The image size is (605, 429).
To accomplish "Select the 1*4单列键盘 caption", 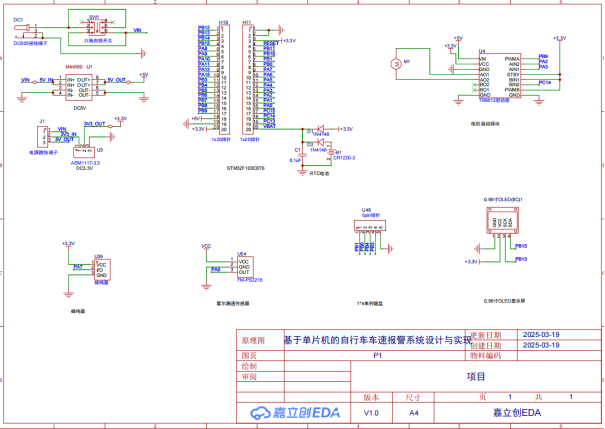I will pos(370,303).
